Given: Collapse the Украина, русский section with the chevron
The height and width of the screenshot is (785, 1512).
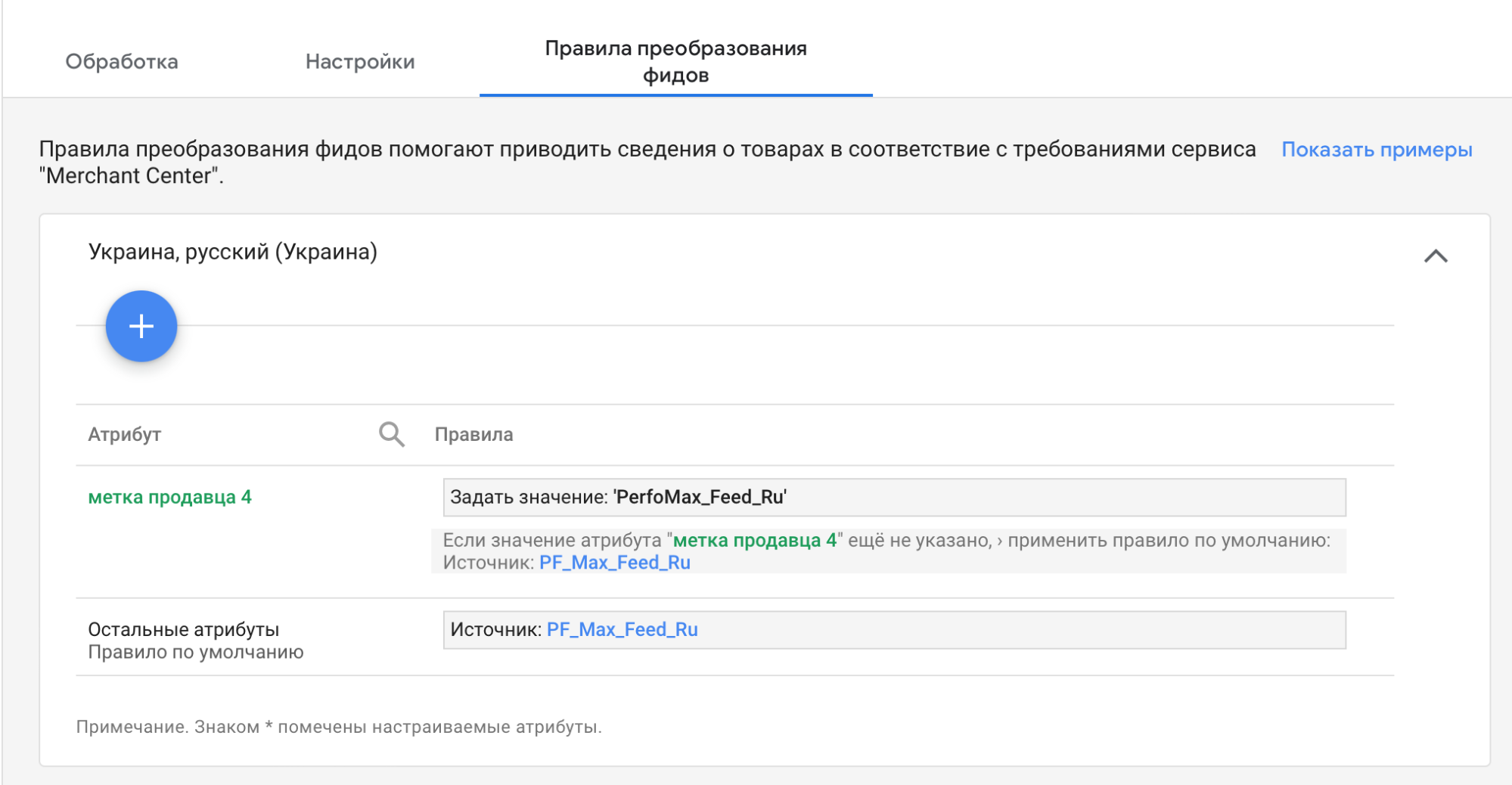Looking at the screenshot, I should tap(1435, 256).
